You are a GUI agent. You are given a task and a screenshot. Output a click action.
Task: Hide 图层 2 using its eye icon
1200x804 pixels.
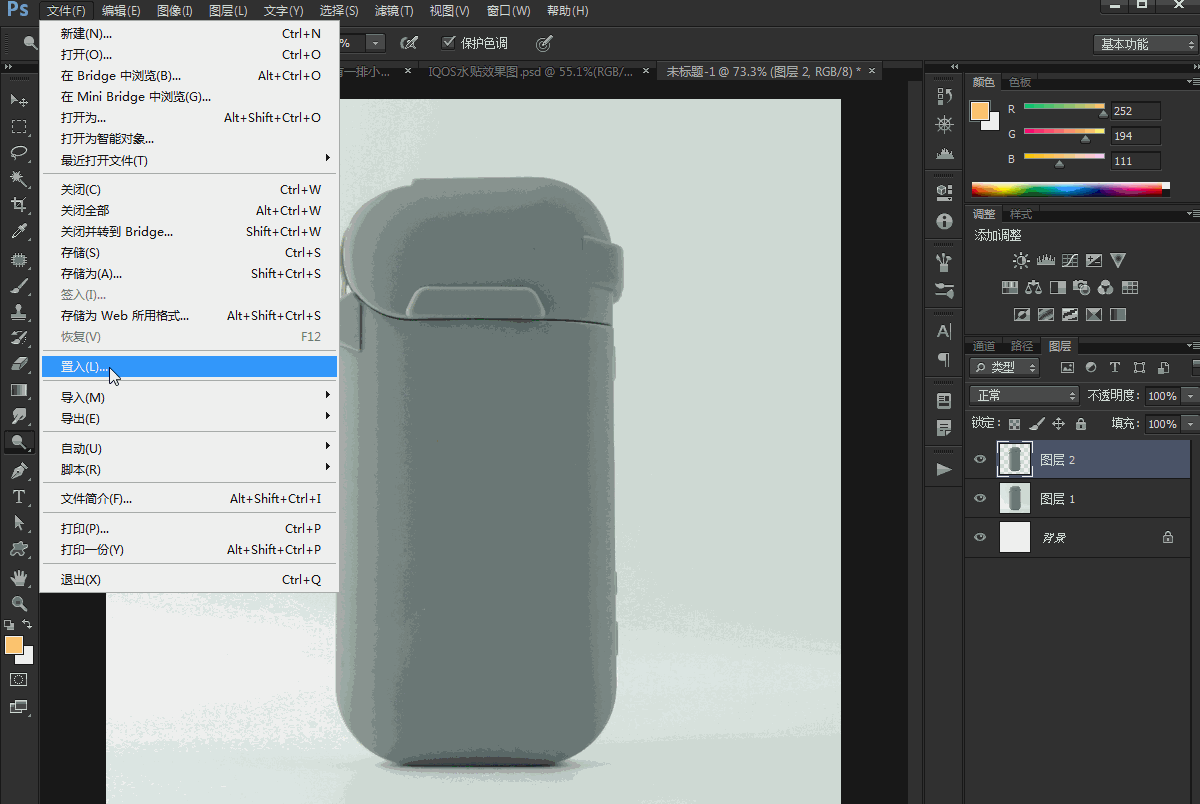(x=980, y=460)
